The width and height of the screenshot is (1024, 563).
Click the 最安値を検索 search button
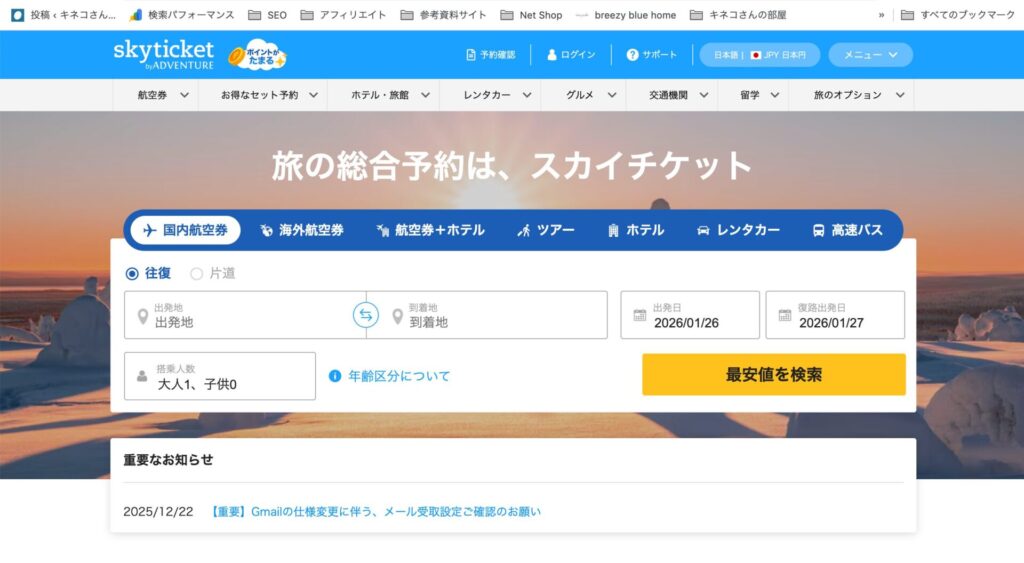coord(773,375)
